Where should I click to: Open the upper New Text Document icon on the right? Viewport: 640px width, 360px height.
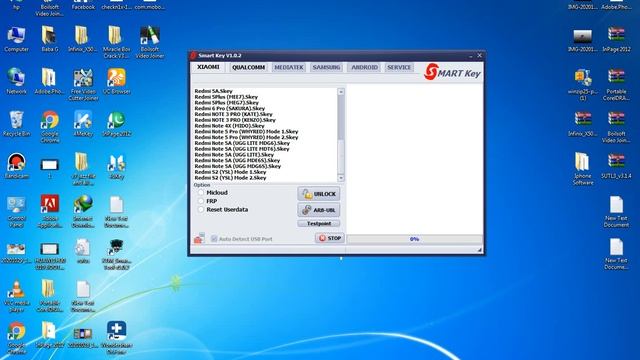tap(616, 204)
